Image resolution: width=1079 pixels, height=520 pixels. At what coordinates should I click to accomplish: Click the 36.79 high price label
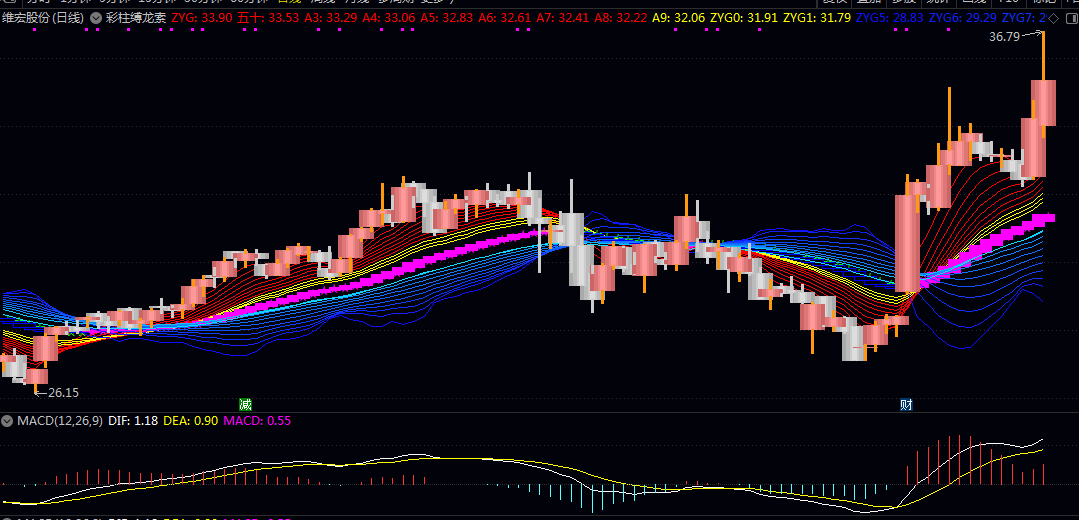1004,37
